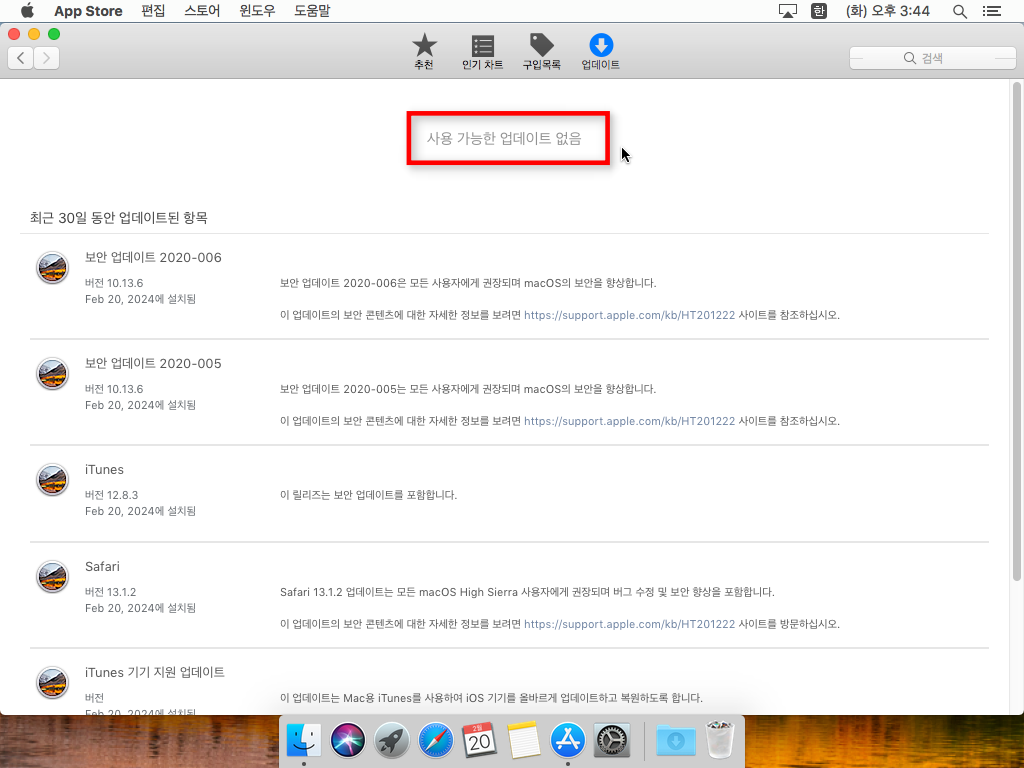The height and width of the screenshot is (768, 1024).
Task: Open support link in Safari 13.1.2 description
Action: tap(630, 624)
